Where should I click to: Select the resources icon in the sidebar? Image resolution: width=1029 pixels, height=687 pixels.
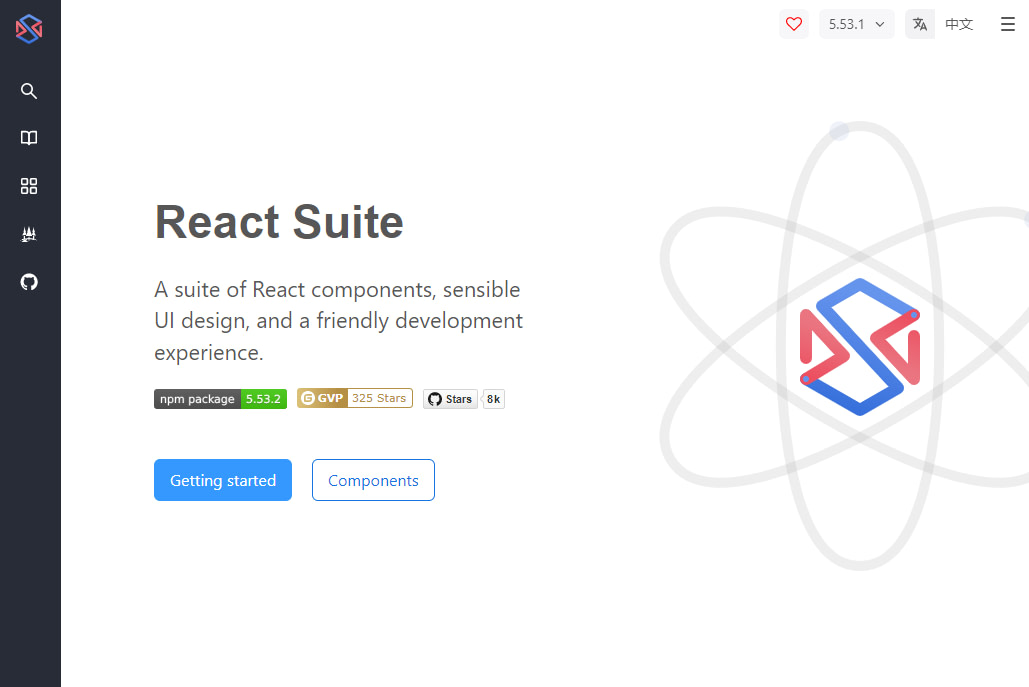[28, 234]
